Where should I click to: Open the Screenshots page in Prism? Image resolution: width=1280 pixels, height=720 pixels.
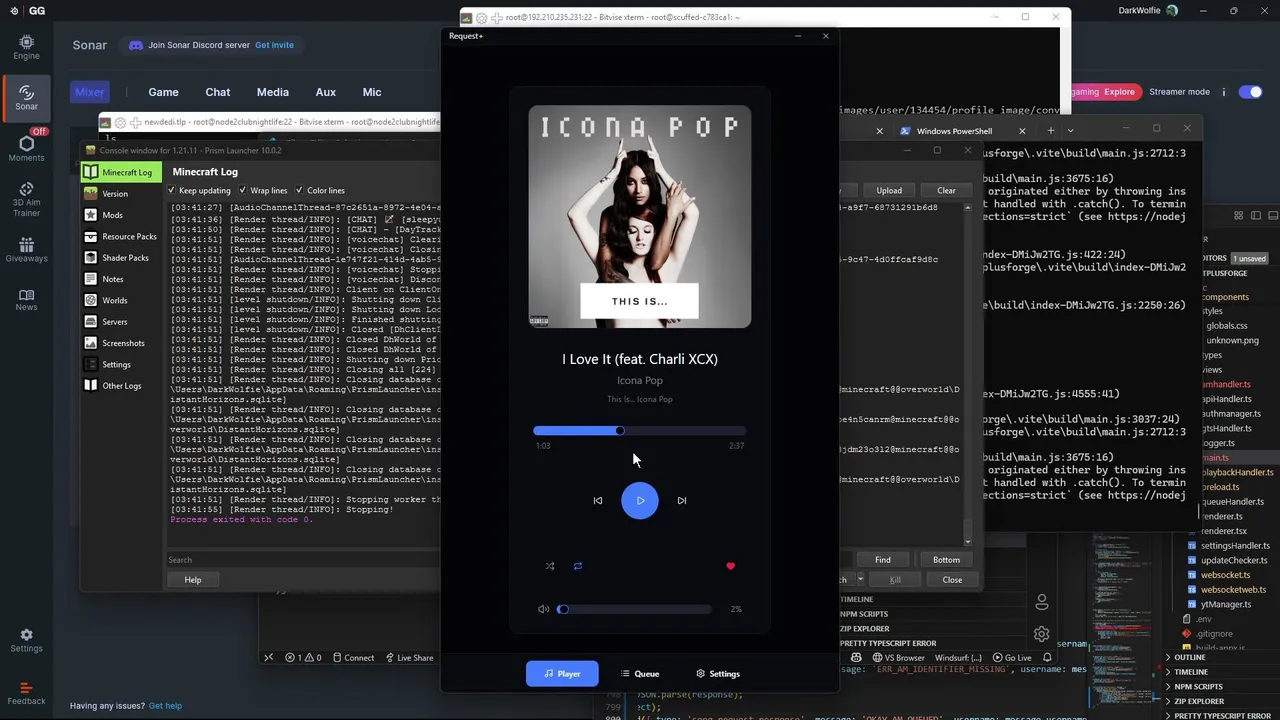[121, 343]
